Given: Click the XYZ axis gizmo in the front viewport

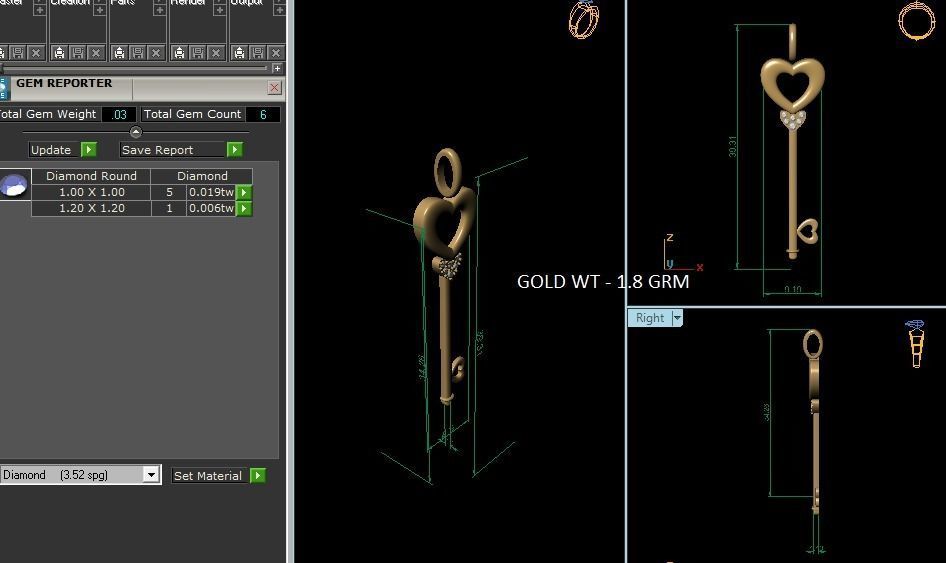Looking at the screenshot, I should pos(682,253).
